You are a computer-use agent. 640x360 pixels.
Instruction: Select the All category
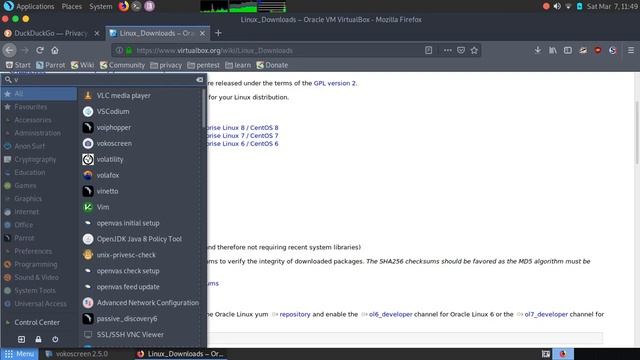coord(38,93)
